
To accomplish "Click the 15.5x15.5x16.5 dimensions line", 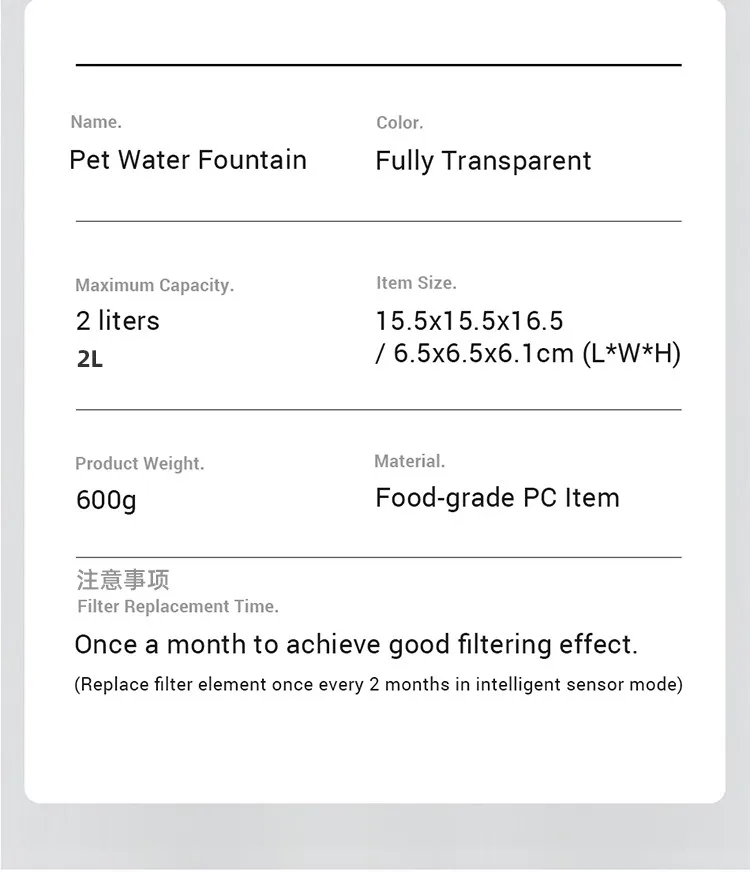I will (470, 321).
